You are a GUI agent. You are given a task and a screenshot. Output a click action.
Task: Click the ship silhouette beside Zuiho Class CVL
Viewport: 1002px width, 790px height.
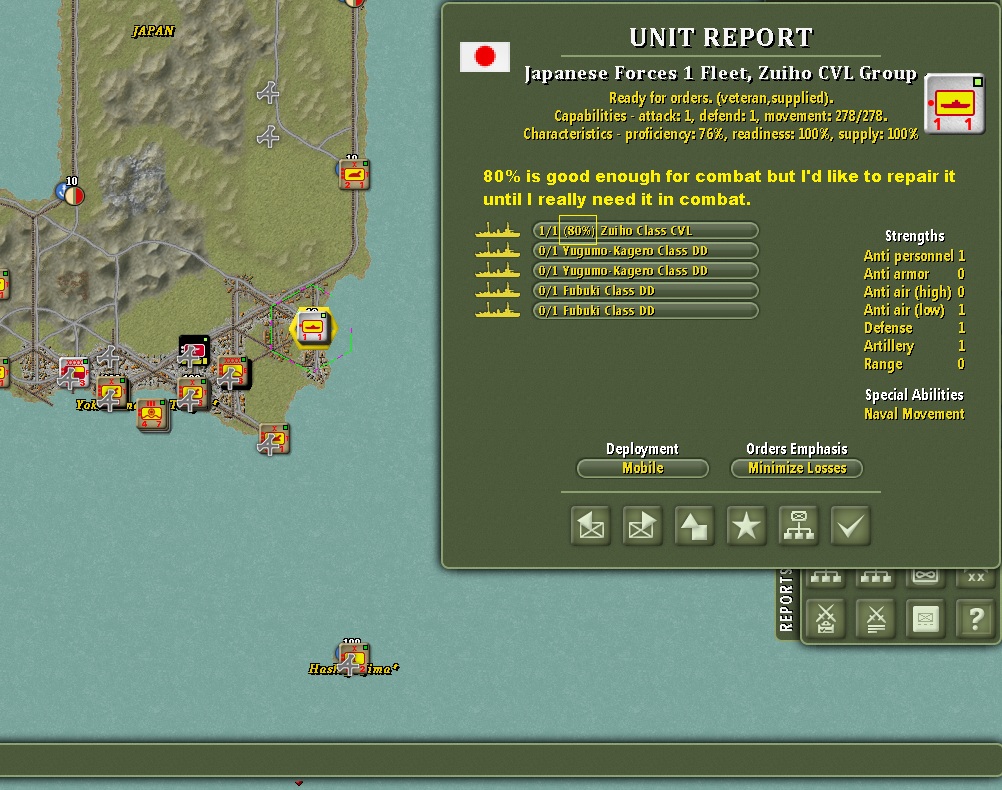coord(497,230)
